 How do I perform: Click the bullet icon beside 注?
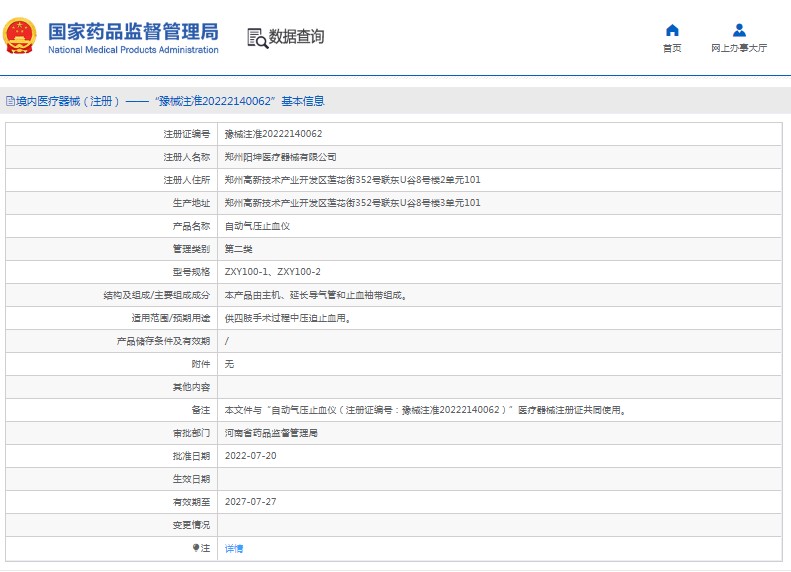tap(196, 548)
